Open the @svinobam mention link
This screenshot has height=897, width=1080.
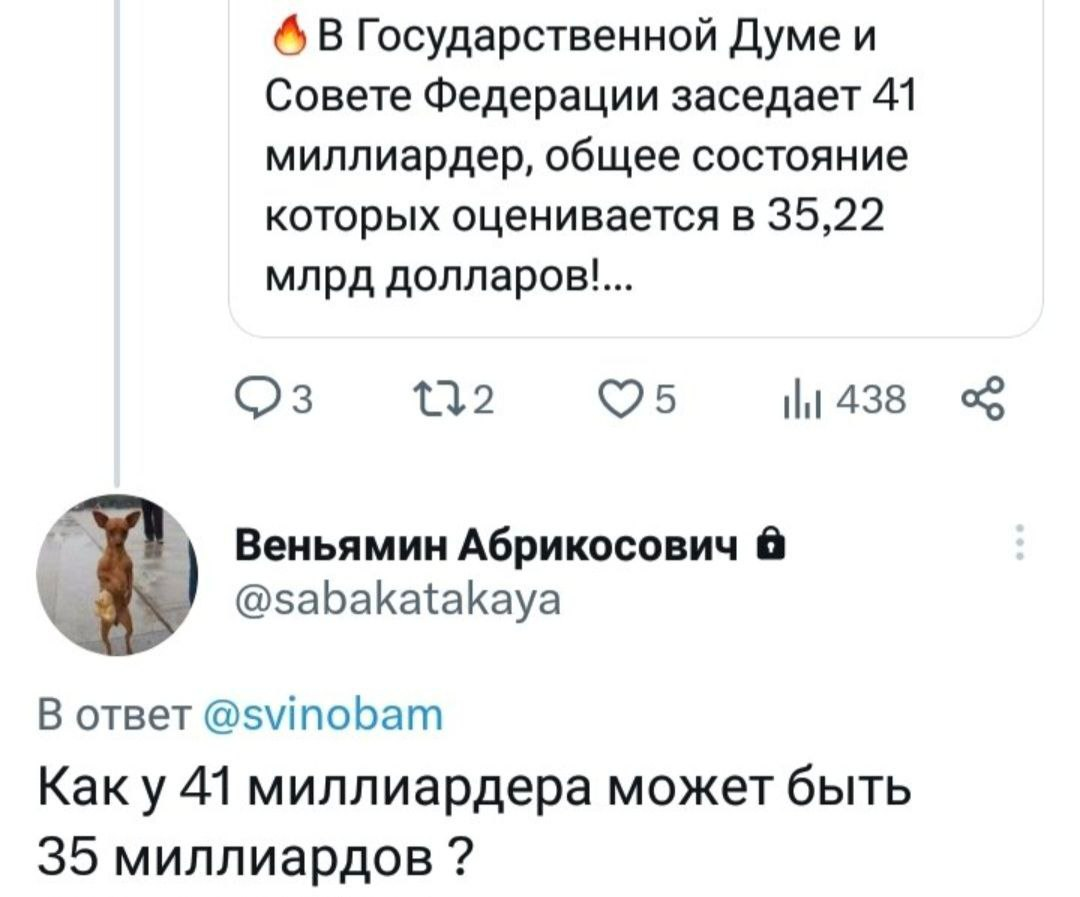[x=324, y=714]
